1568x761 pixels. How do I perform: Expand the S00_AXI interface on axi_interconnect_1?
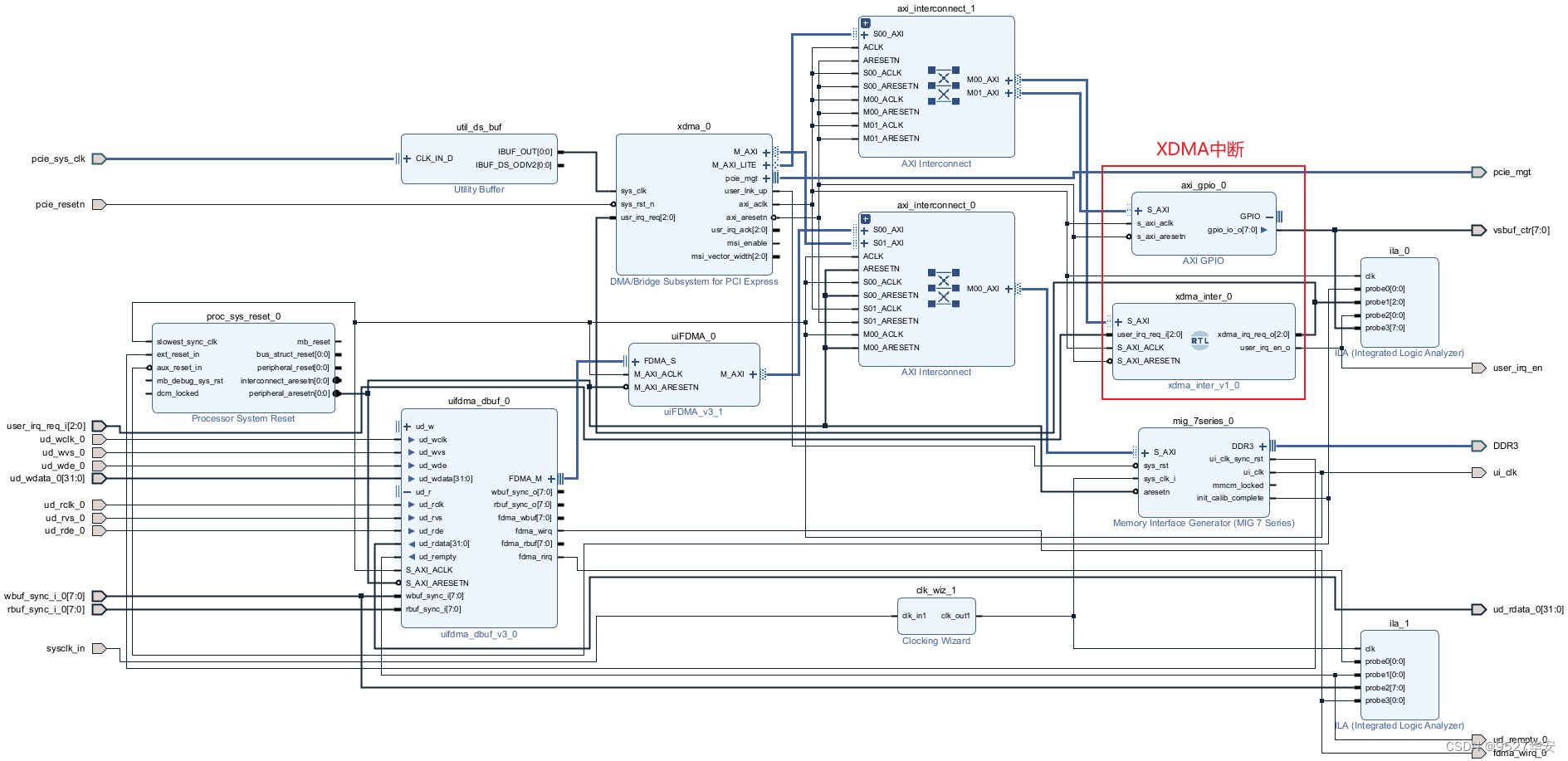pos(865,34)
